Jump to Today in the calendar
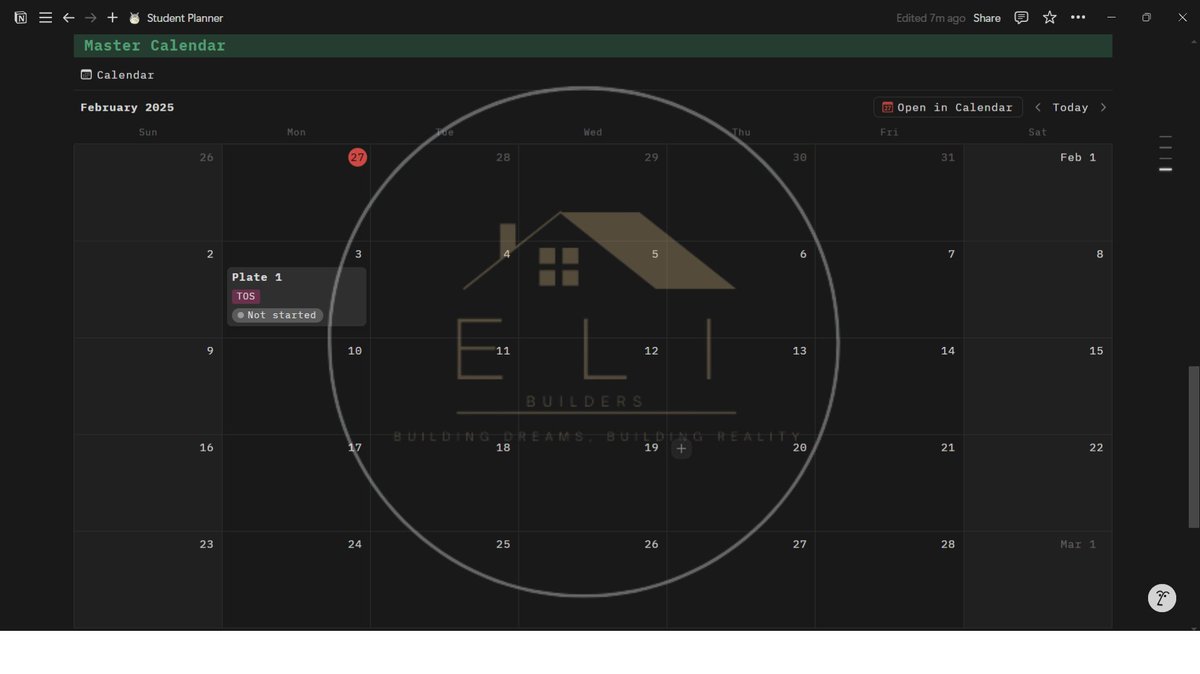The image size is (1200, 674). (x=1070, y=107)
